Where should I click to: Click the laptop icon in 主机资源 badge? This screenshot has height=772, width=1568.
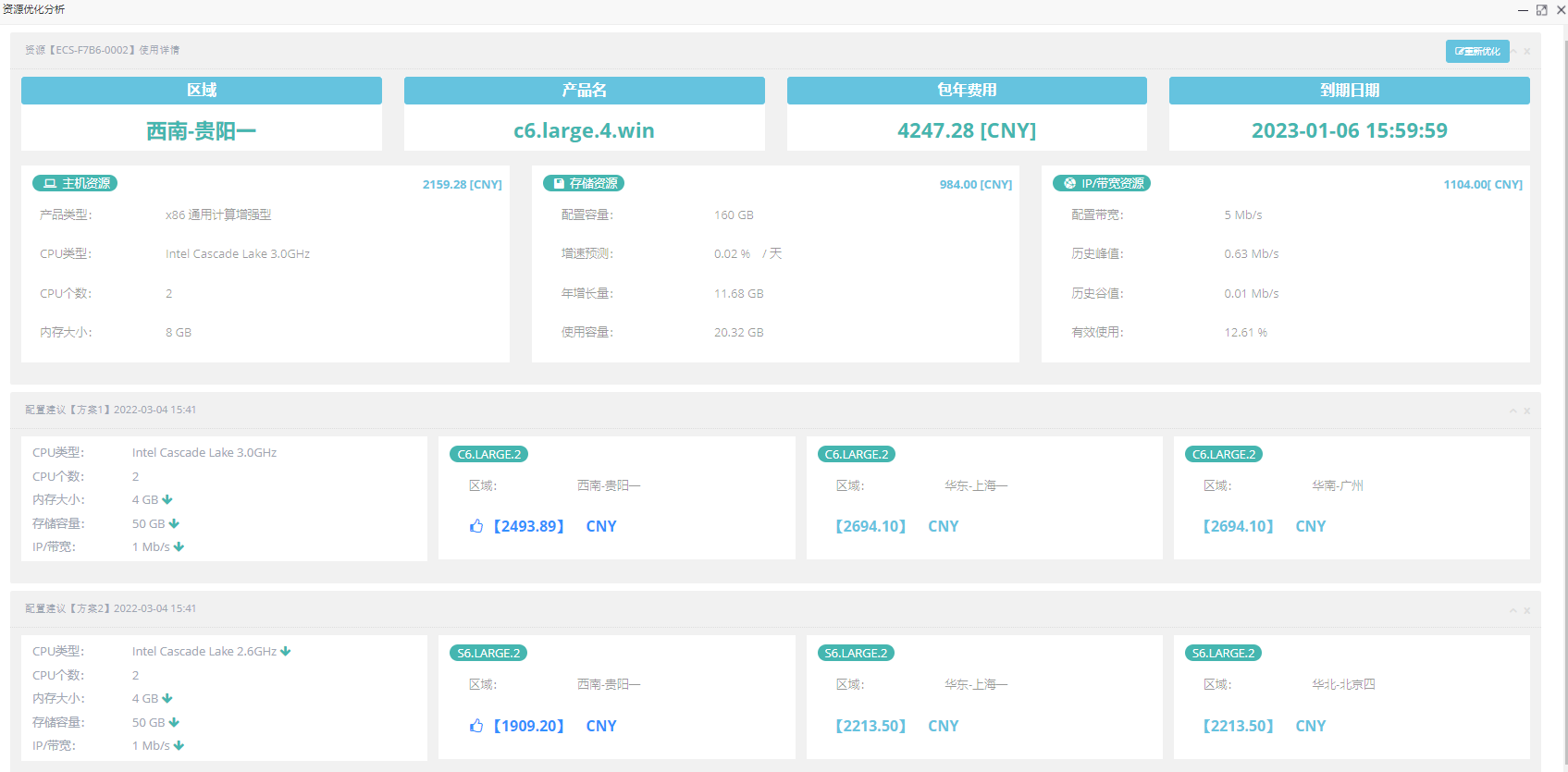pyautogui.click(x=50, y=184)
